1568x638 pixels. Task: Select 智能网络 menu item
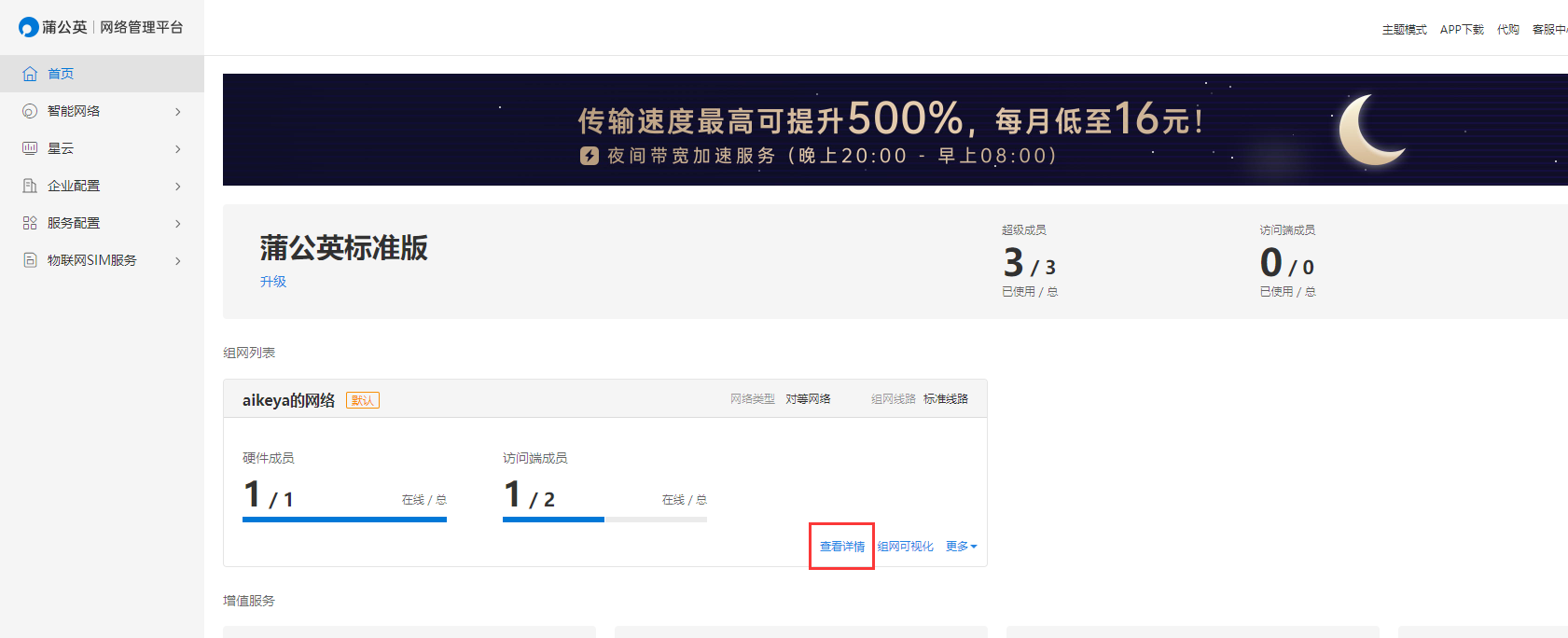102,111
